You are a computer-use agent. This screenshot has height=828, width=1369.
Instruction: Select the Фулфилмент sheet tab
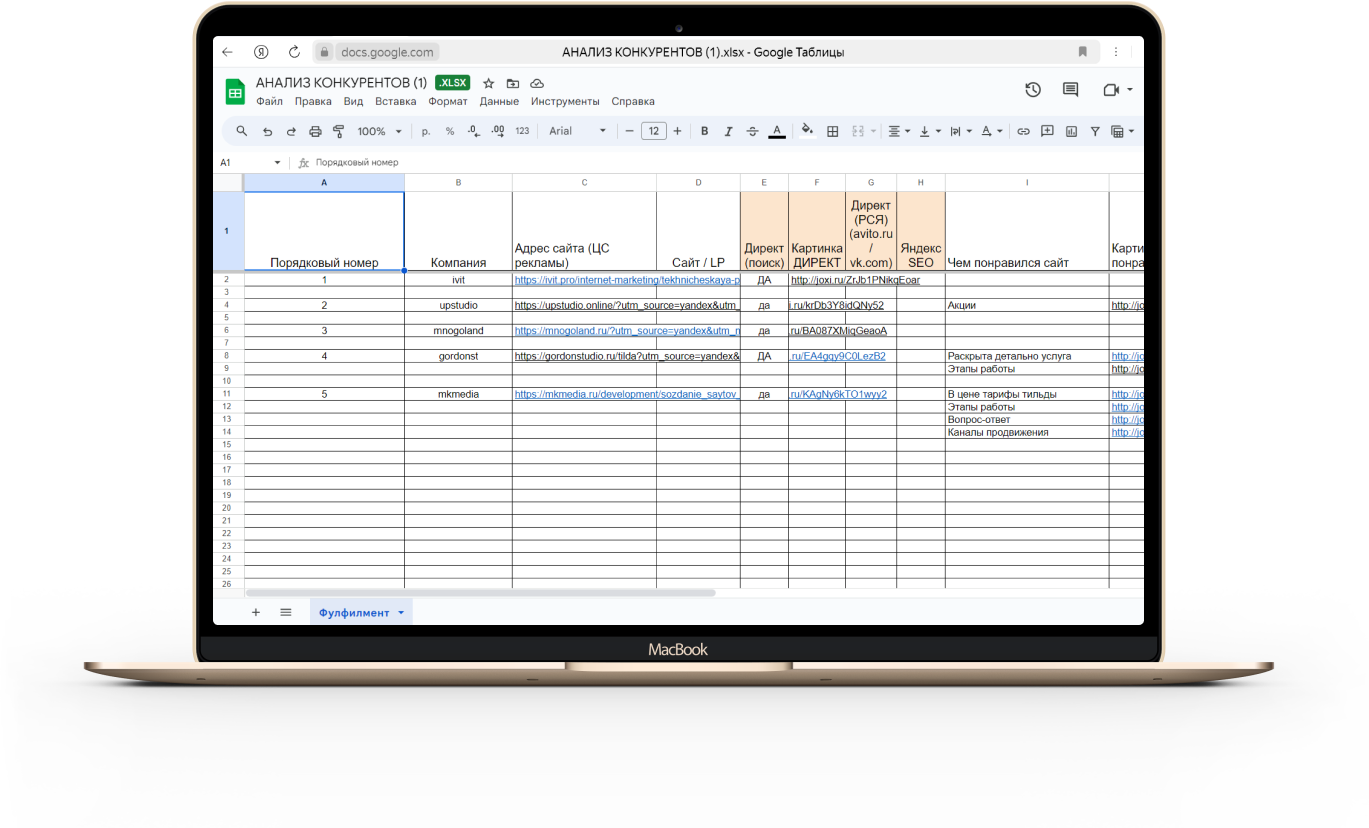pyautogui.click(x=361, y=612)
